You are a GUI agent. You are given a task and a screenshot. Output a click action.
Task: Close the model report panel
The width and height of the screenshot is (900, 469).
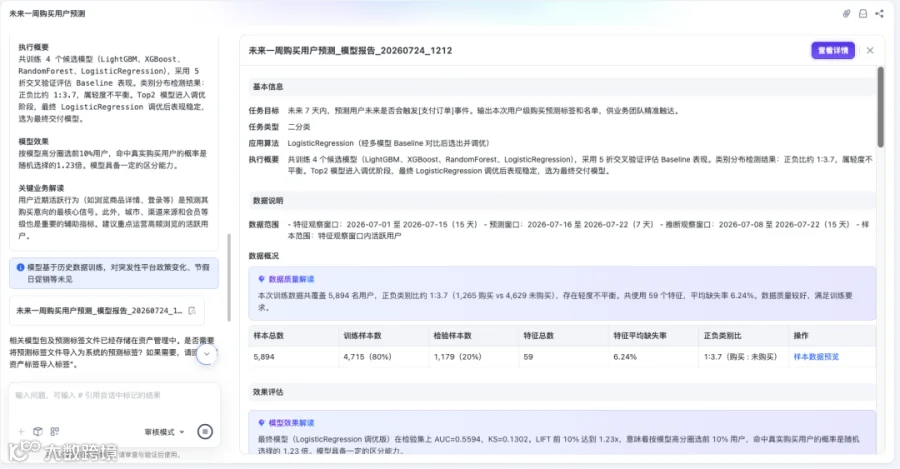(870, 51)
